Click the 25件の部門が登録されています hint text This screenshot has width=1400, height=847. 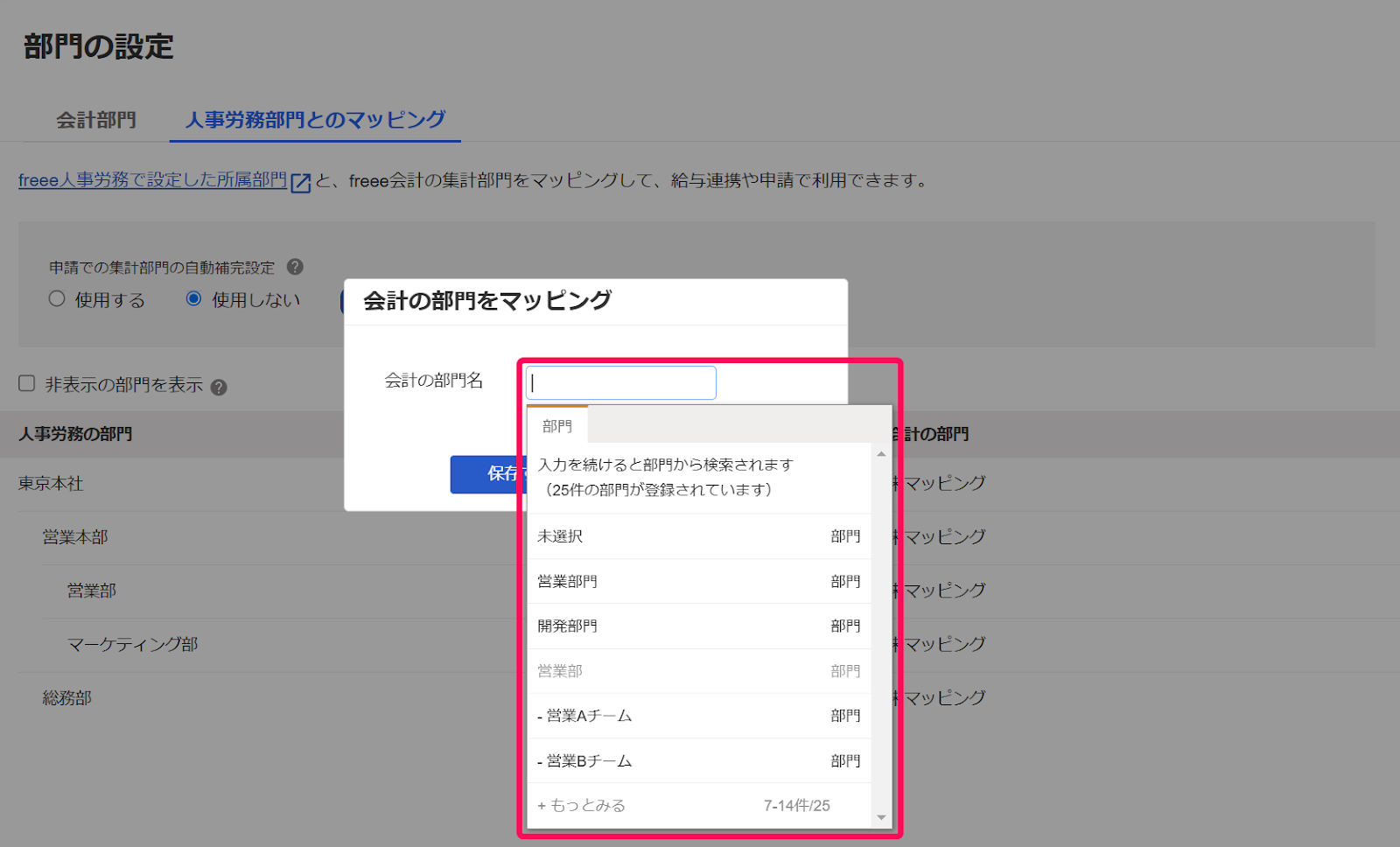658,490
